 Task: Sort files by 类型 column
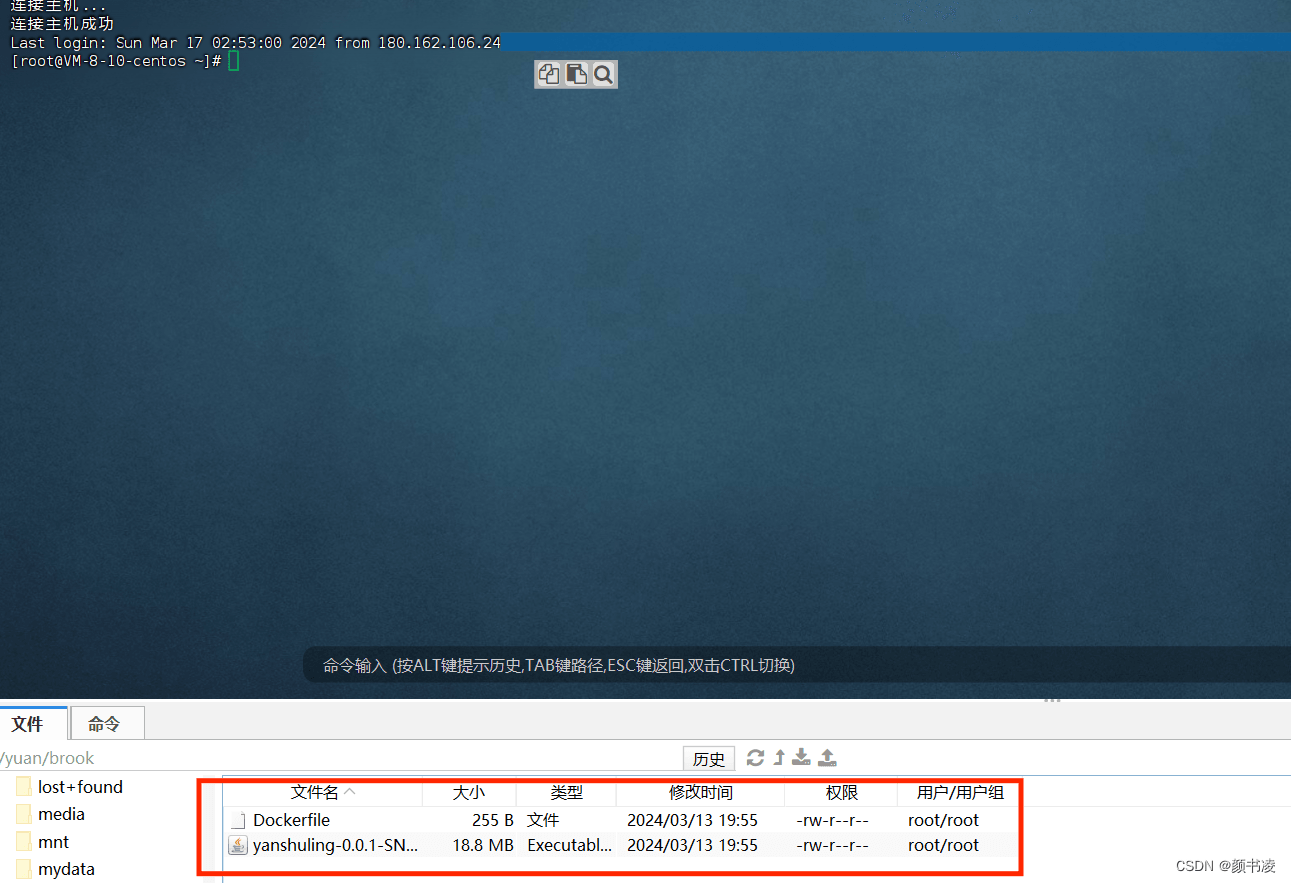coord(566,792)
